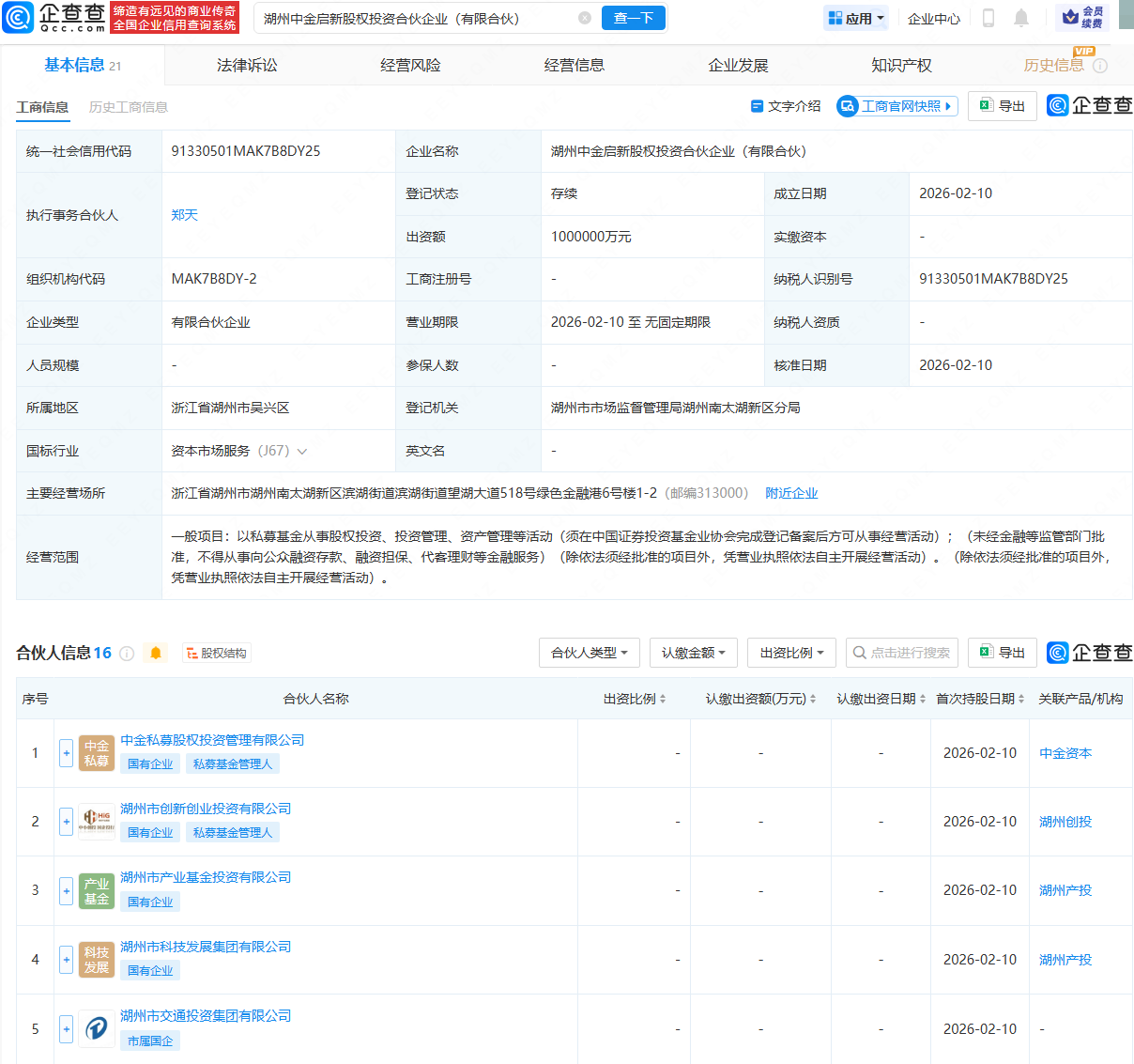Click the 湖州市交通投资集团 company logo
This screenshot has width=1134, height=1064.
point(96,1029)
